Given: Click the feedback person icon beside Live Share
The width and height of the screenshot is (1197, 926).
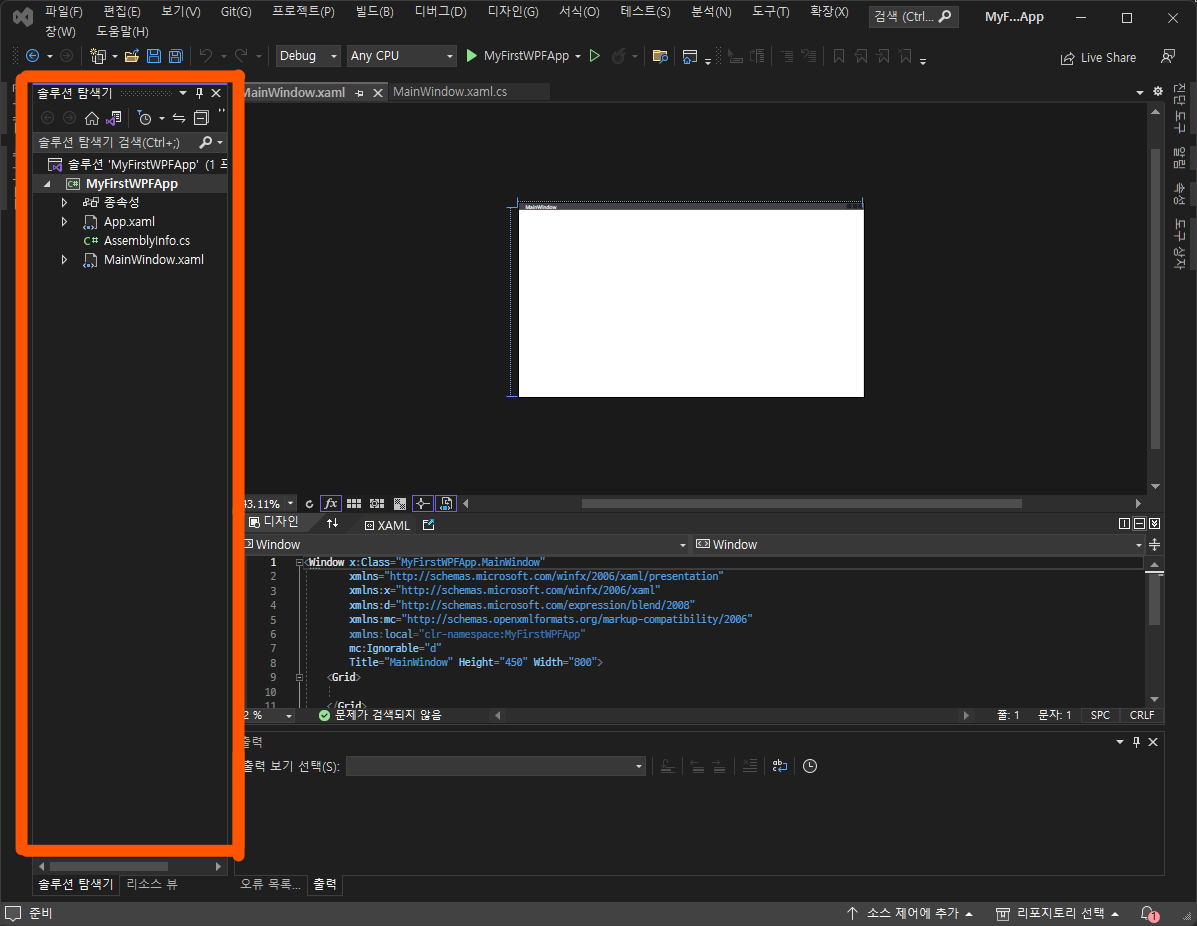Looking at the screenshot, I should coord(1167,57).
